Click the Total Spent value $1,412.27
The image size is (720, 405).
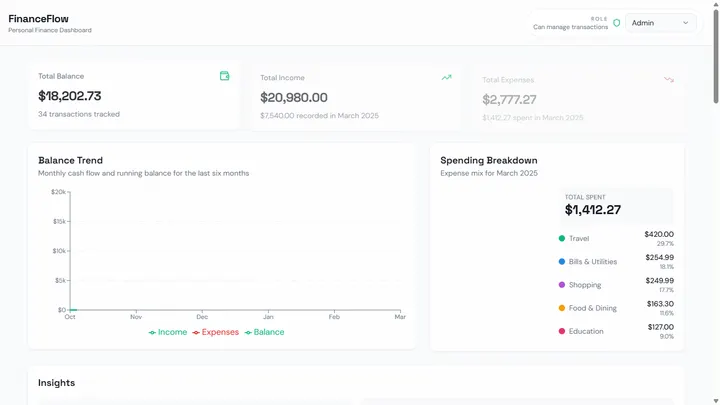(593, 210)
